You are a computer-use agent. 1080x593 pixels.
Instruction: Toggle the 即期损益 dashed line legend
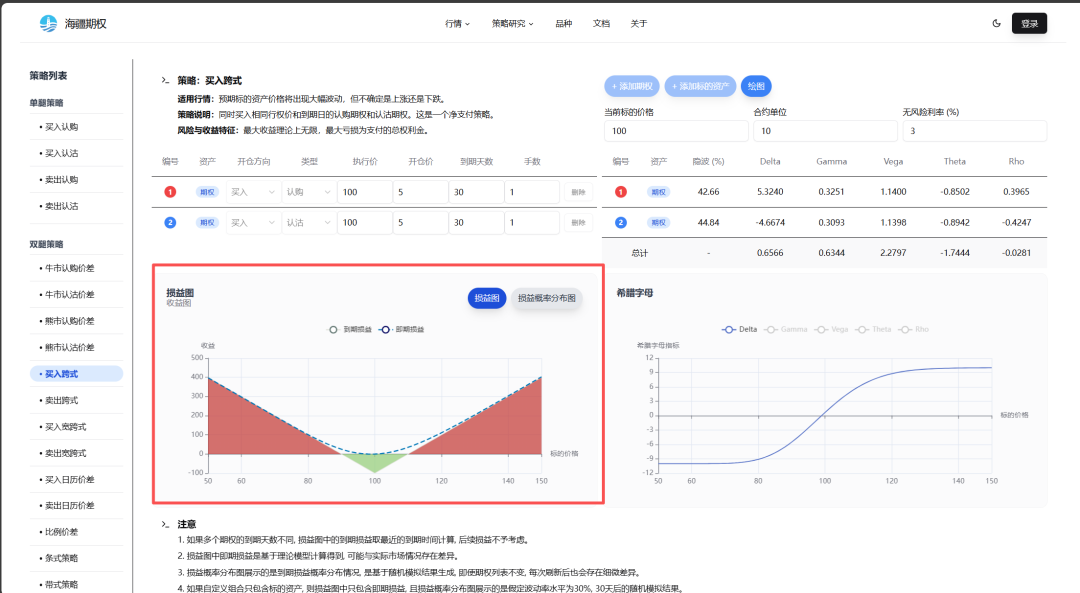pyautogui.click(x=403, y=329)
